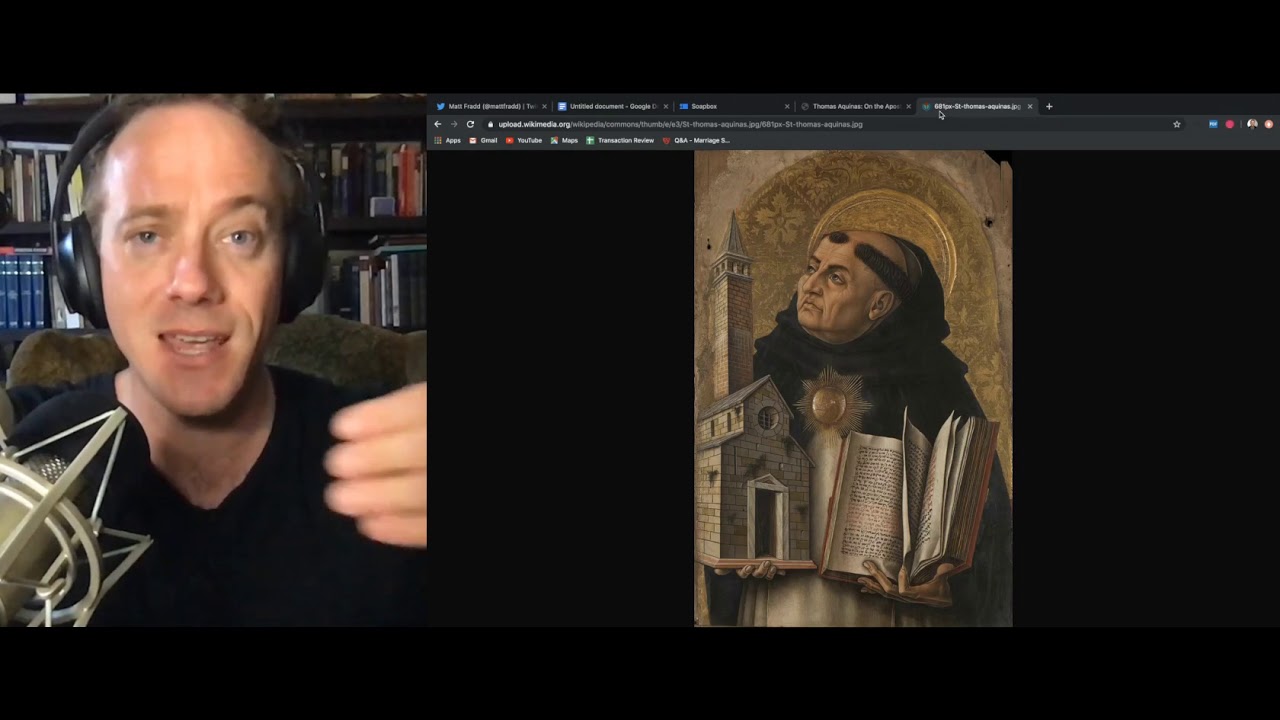Open the Apps bookmark shortcut
Viewport: 1280px width, 720px height.
click(447, 140)
